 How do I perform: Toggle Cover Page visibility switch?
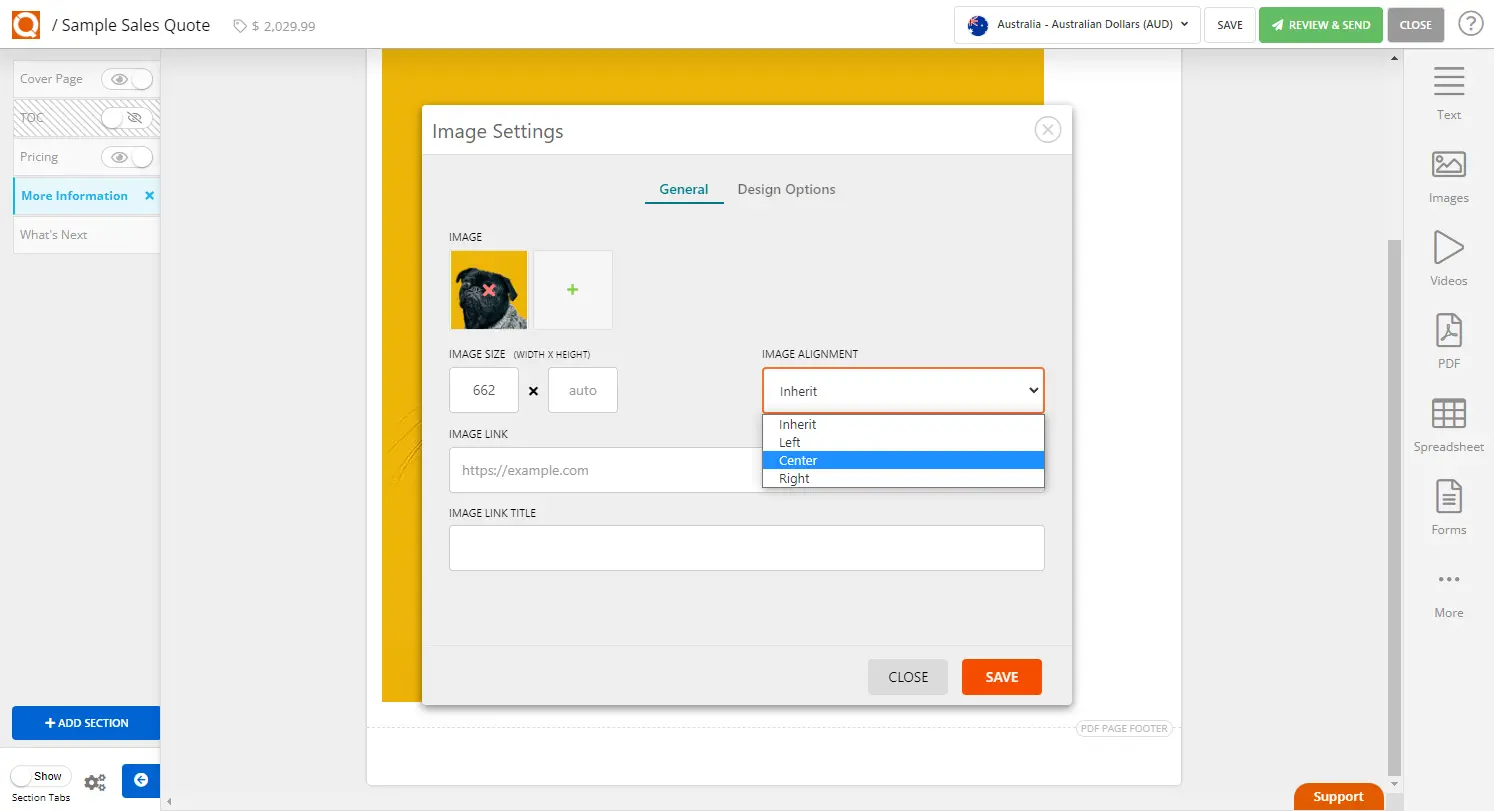pyautogui.click(x=127, y=79)
